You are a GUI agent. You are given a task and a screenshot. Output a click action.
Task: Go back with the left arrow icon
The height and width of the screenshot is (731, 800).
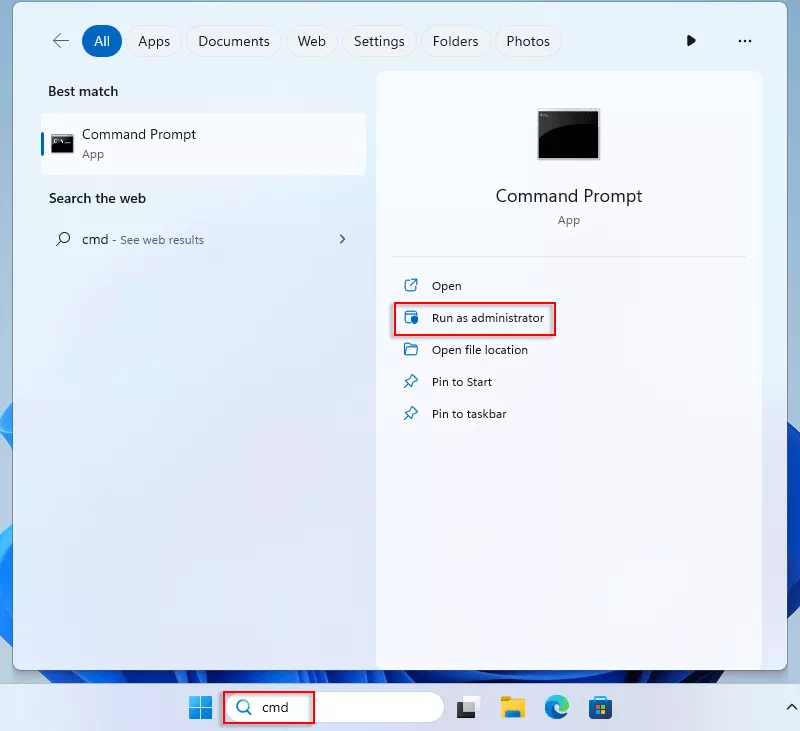pyautogui.click(x=61, y=41)
